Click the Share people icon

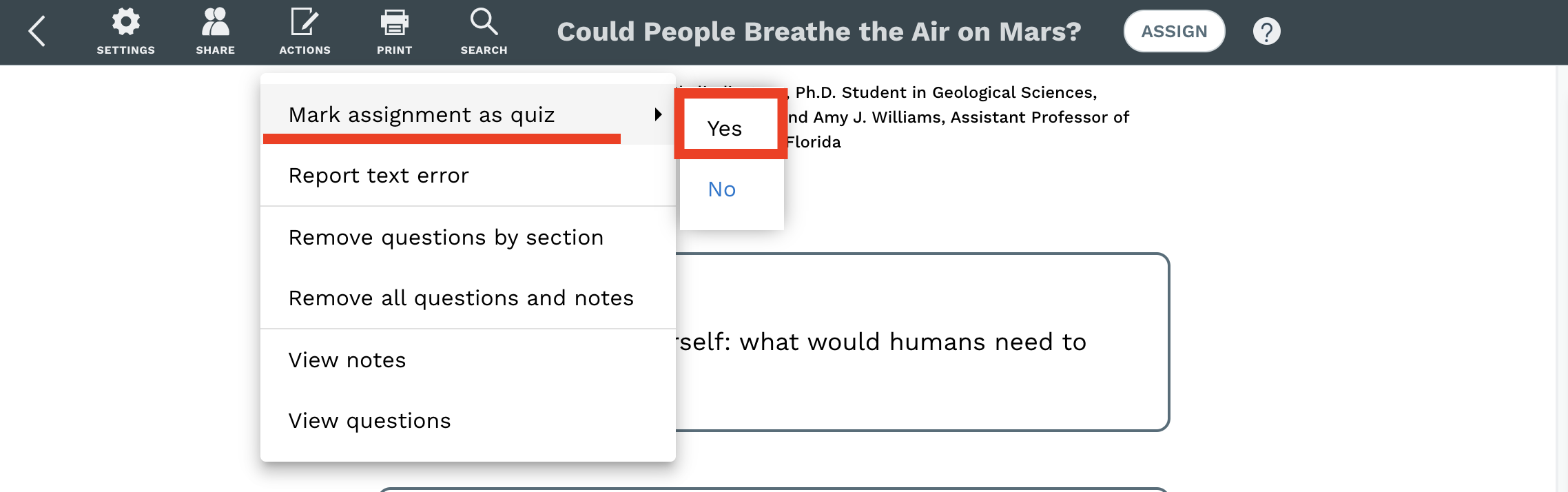(x=215, y=22)
